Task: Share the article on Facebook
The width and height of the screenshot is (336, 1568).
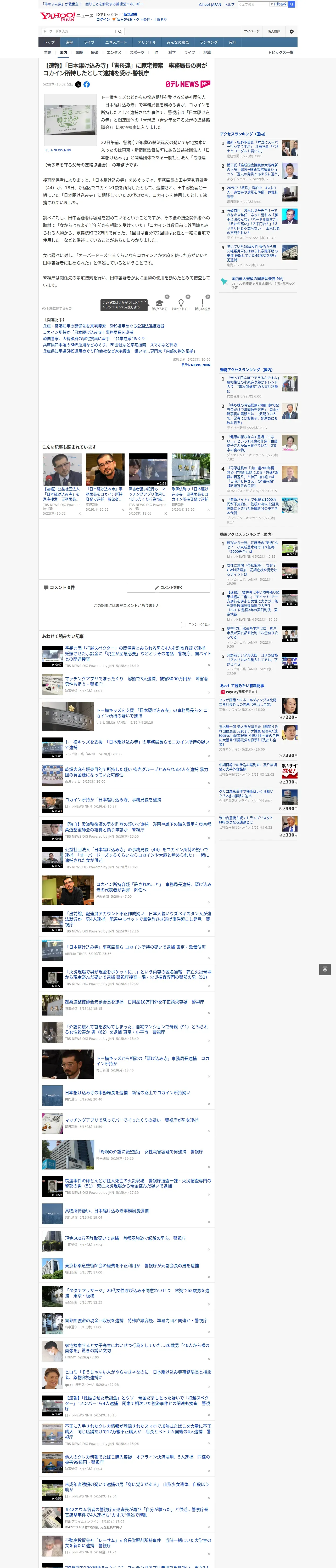Action: 87,85
